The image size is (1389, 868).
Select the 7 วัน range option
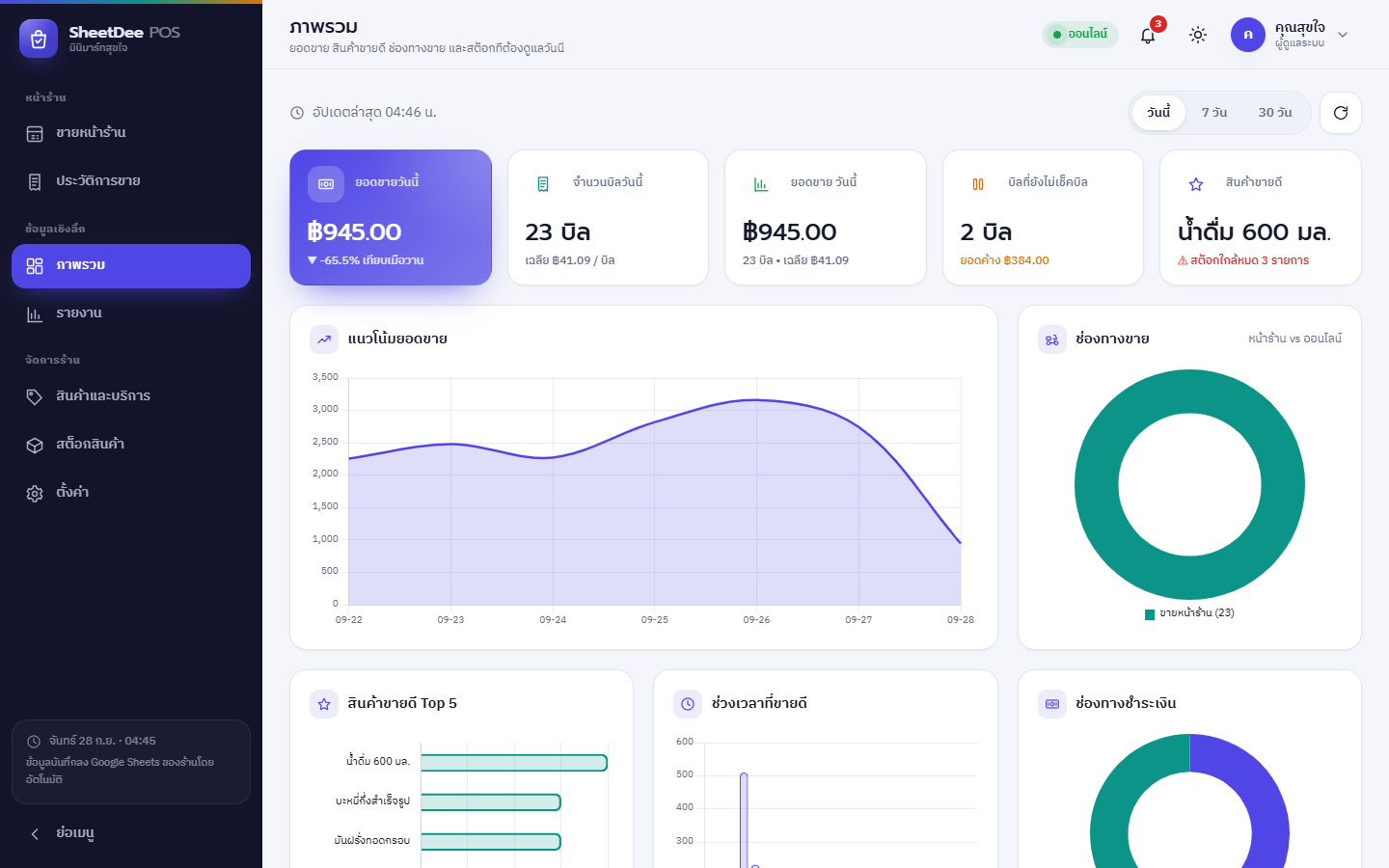1214,113
